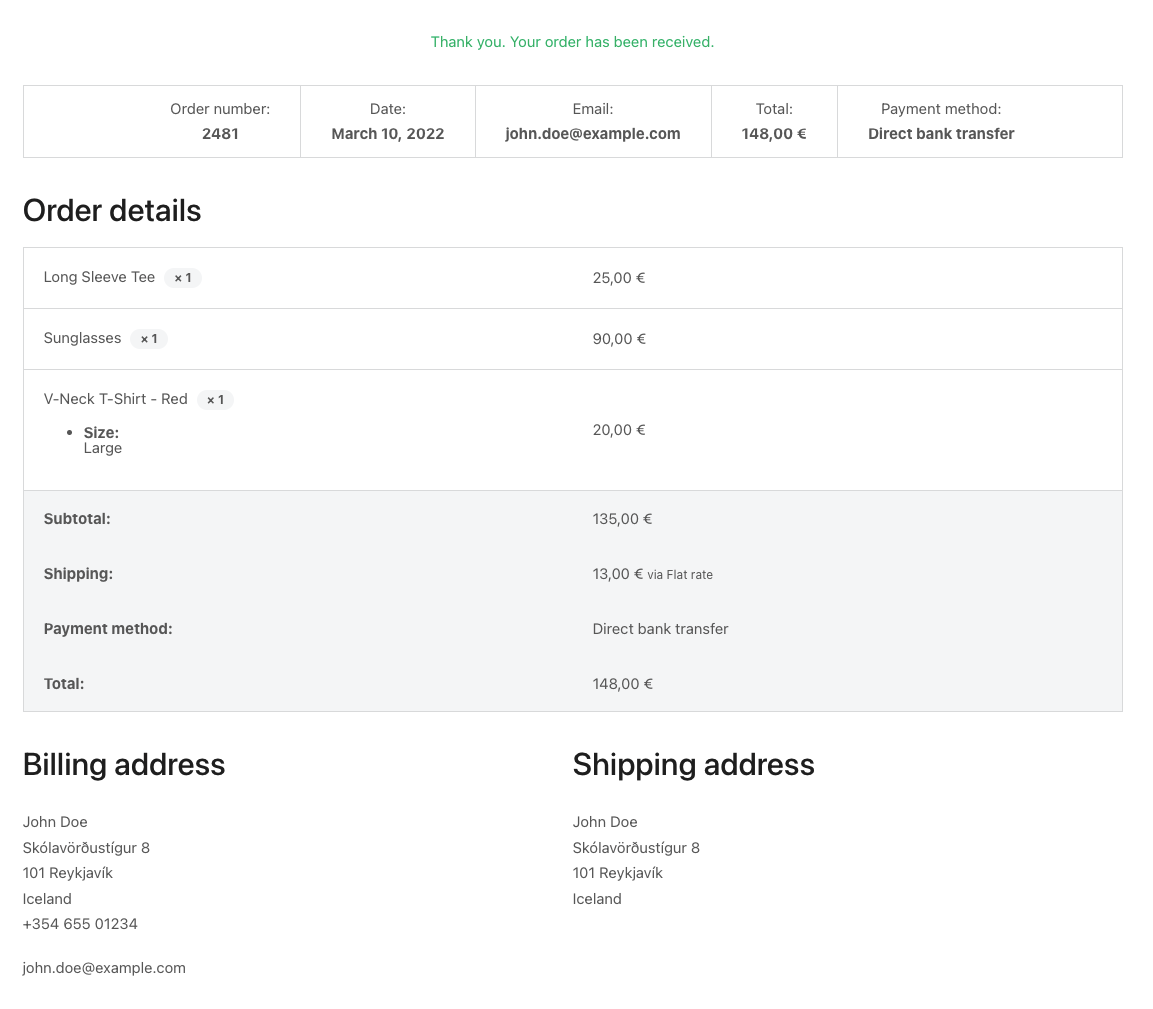Click the order confirmation thank you message
Viewport: 1153px width, 1009px height.
572,42
